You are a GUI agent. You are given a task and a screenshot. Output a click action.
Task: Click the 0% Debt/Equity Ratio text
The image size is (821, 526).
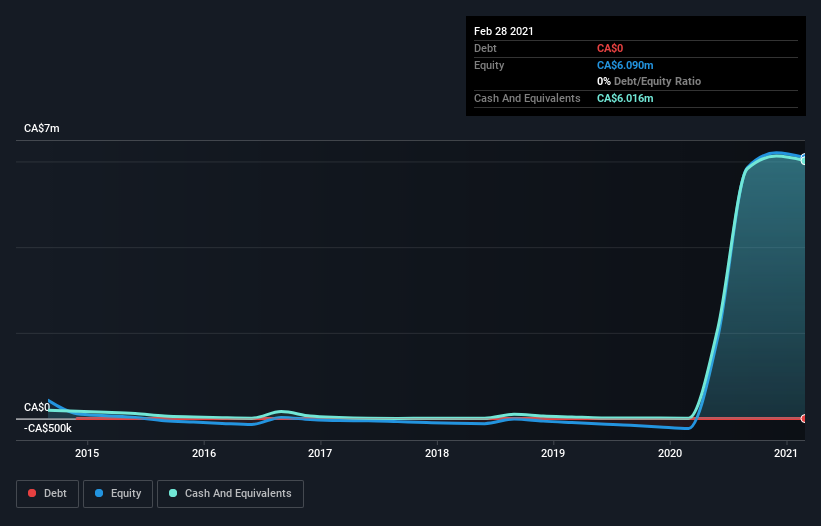pyautogui.click(x=649, y=81)
